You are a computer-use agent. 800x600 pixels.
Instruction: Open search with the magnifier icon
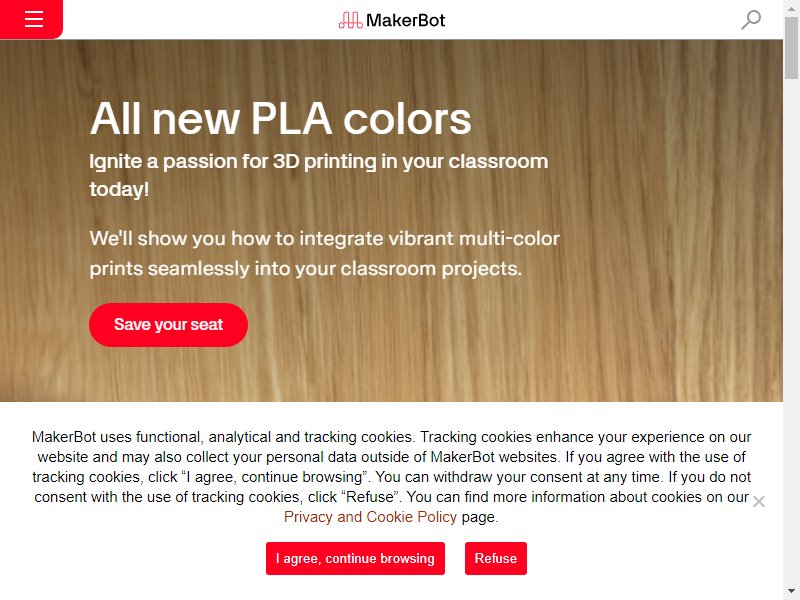point(751,20)
